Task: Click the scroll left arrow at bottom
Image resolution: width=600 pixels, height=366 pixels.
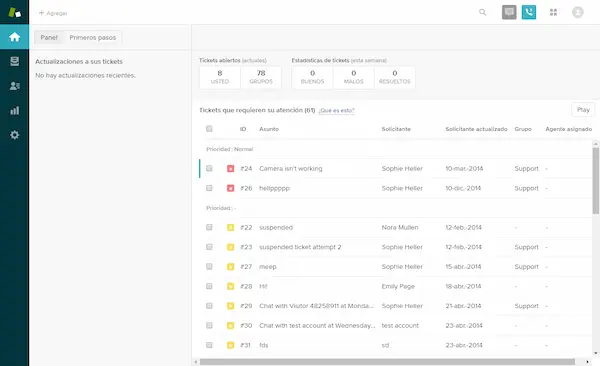Action: [x=196, y=362]
